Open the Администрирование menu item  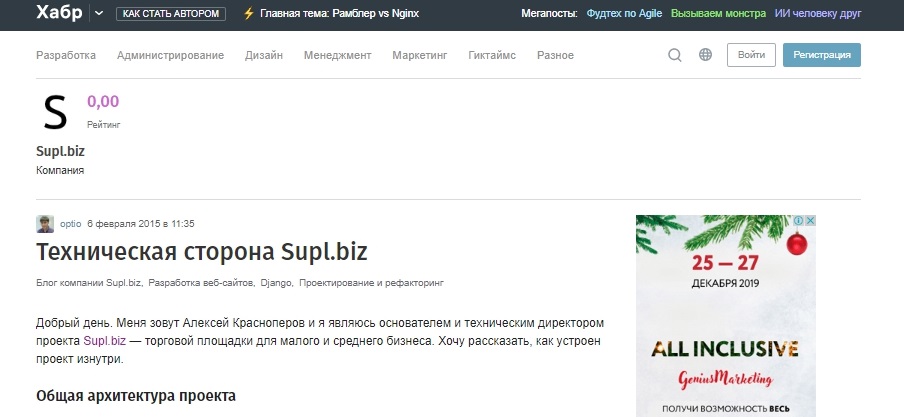pos(170,55)
